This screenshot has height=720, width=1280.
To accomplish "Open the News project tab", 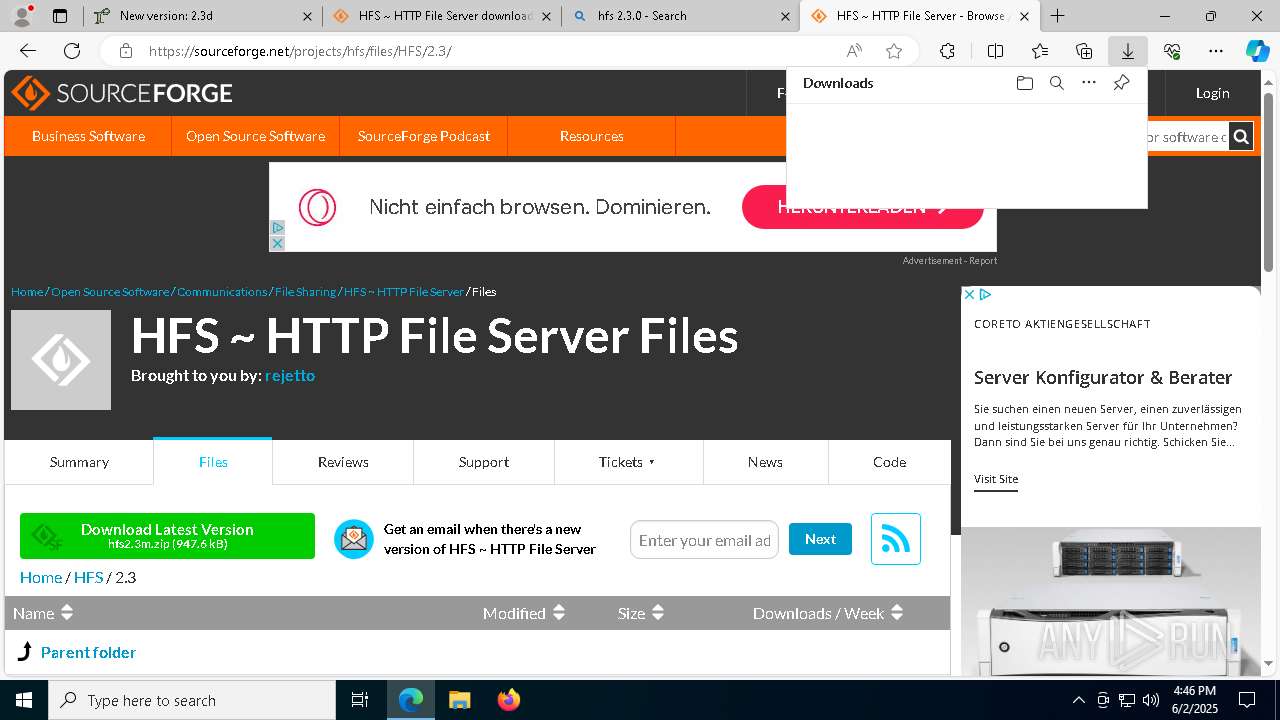I will [765, 462].
